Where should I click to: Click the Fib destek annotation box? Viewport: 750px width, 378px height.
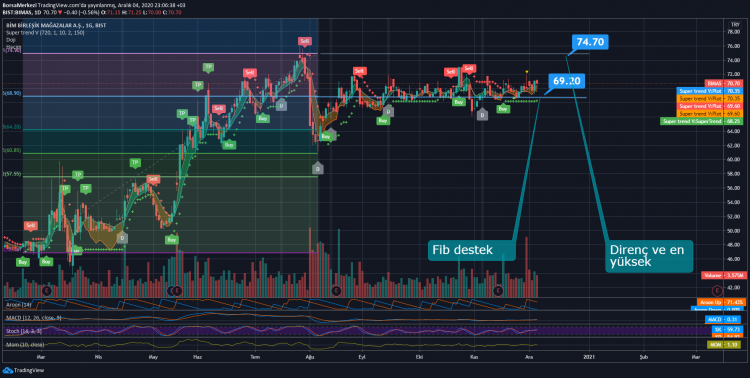(x=471, y=250)
